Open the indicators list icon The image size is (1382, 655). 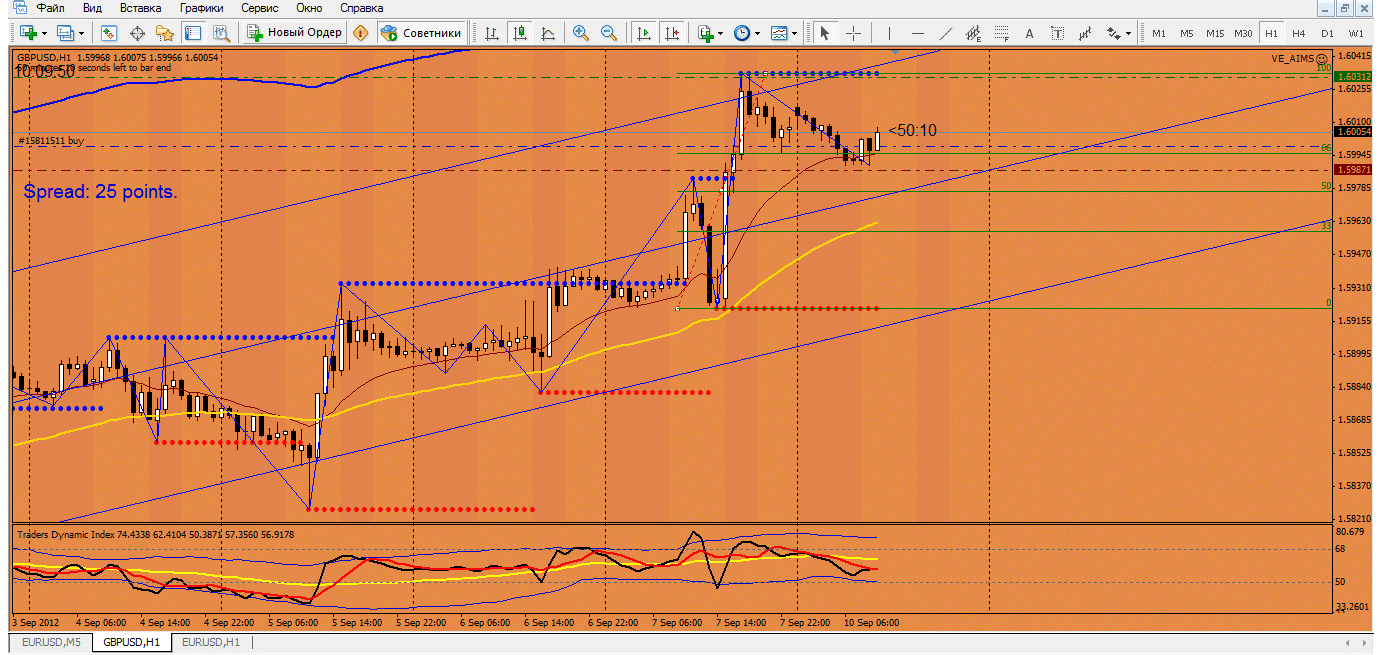[x=706, y=33]
